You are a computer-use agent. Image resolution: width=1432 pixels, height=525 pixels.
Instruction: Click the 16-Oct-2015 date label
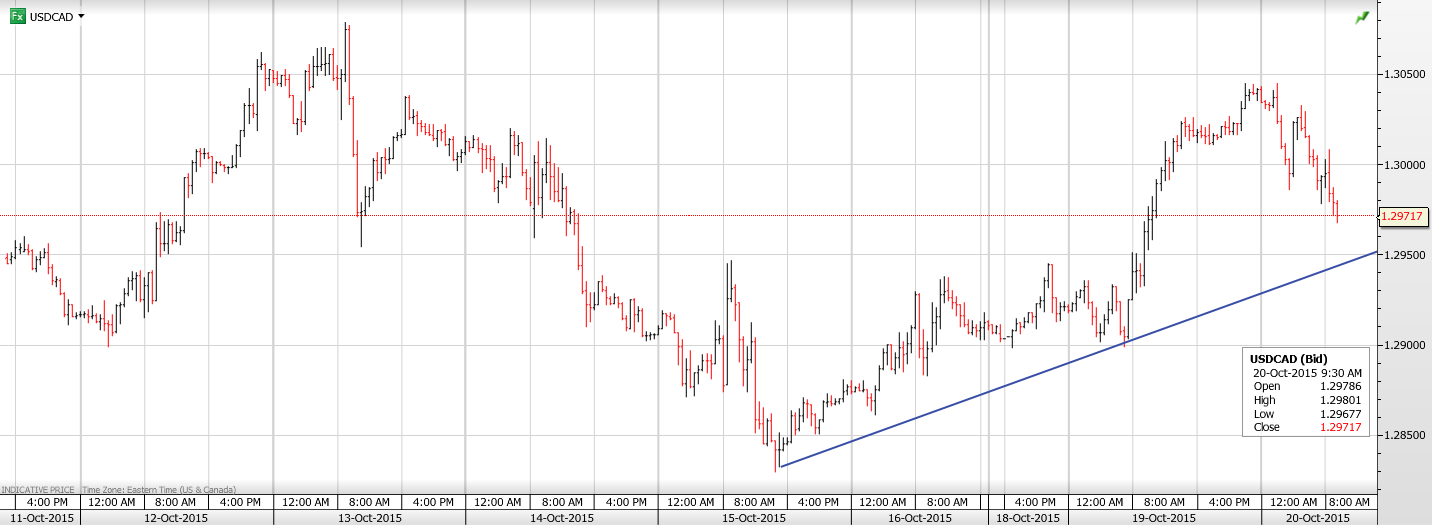[x=920, y=518]
